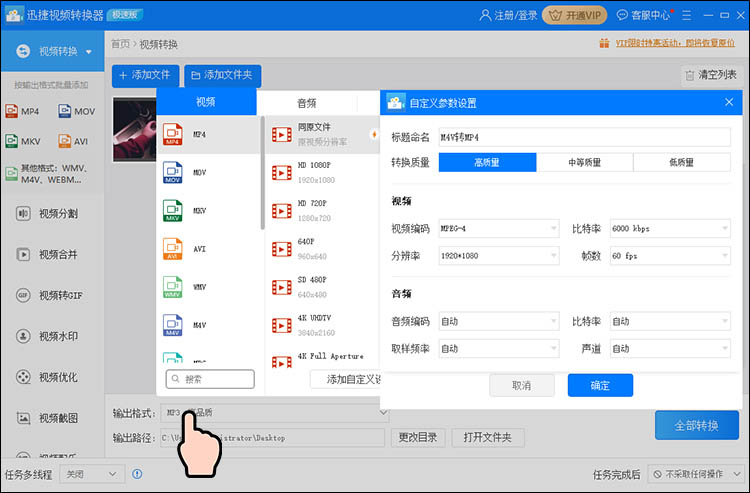
Task: Switch to the 音频 format tab
Action: click(x=307, y=103)
